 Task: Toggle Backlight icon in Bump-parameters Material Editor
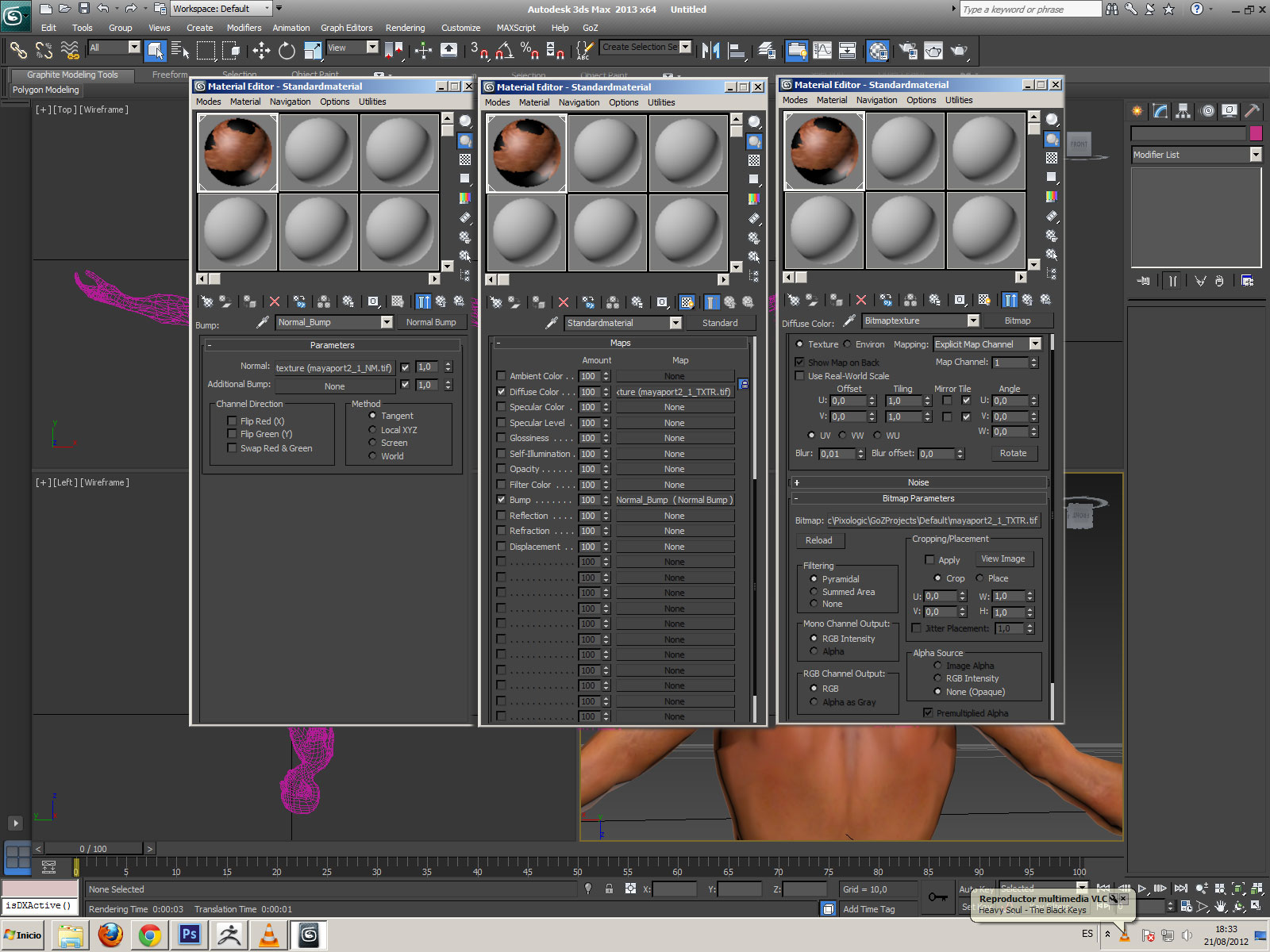click(465, 140)
